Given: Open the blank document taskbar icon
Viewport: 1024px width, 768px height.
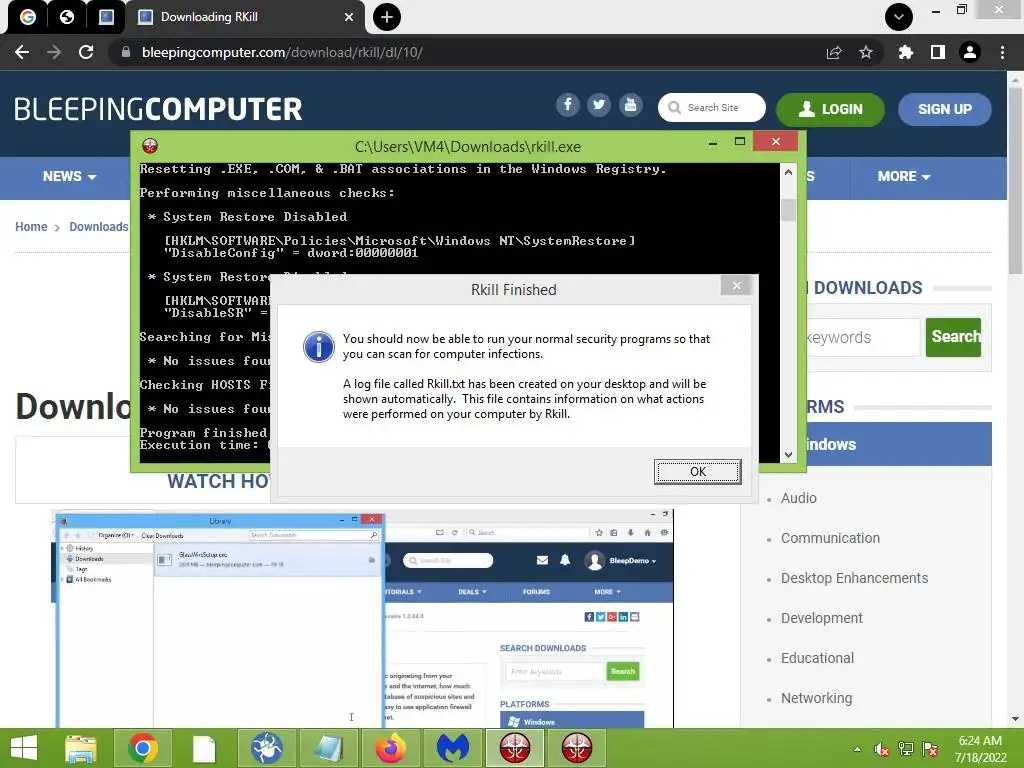Looking at the screenshot, I should (x=204, y=748).
